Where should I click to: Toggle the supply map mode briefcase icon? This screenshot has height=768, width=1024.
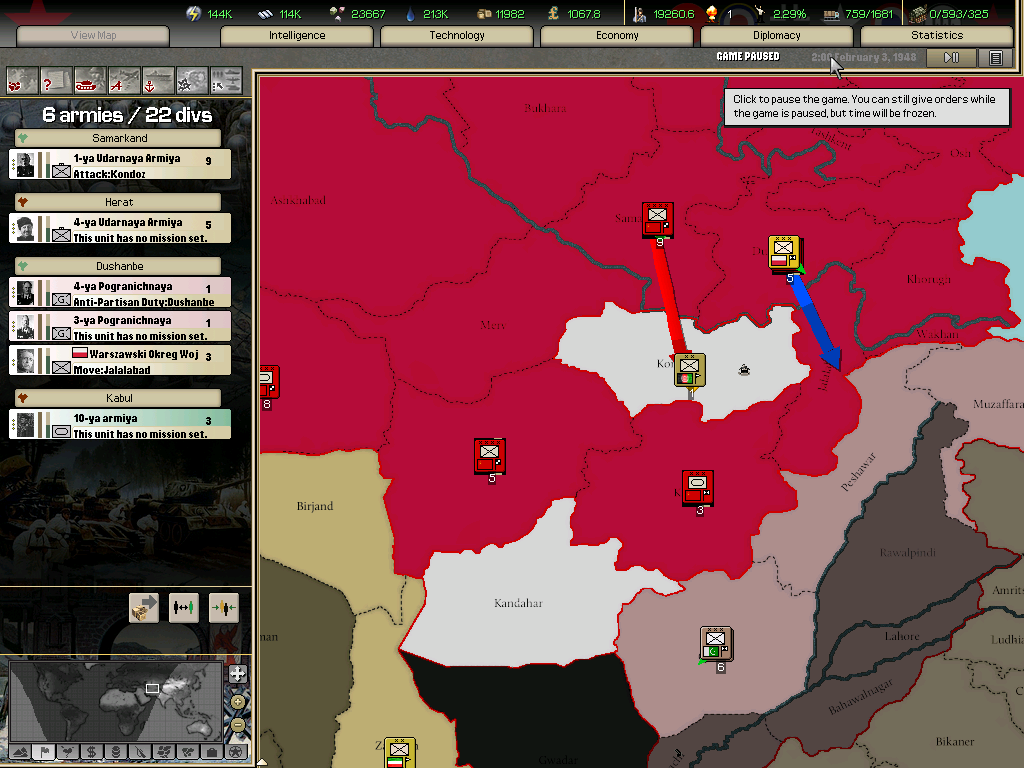pos(211,751)
